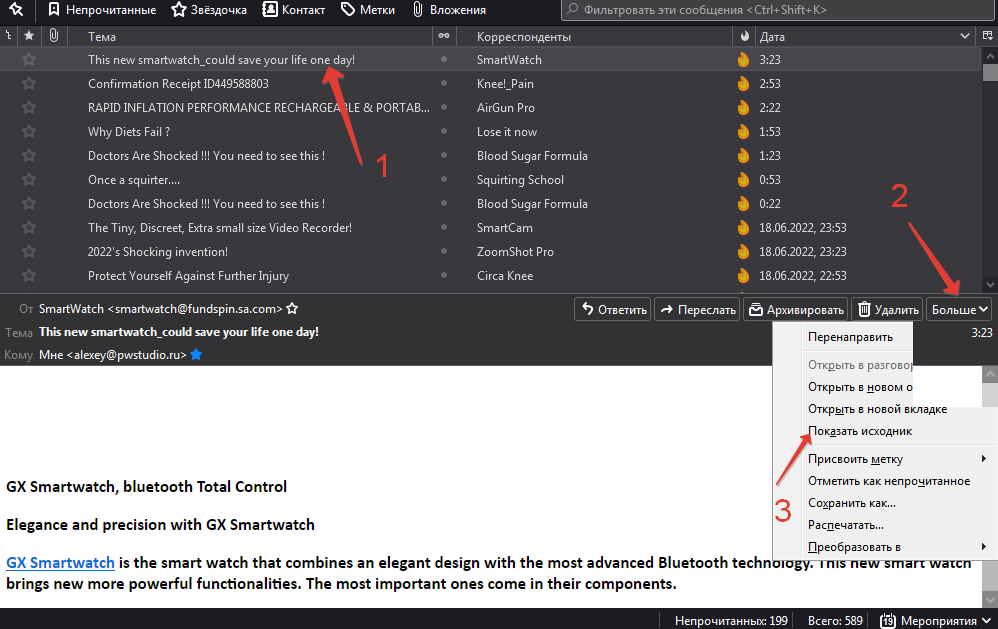Image resolution: width=998 pixels, height=629 pixels.
Task: Open the Больше dropdown menu
Action: (x=959, y=309)
